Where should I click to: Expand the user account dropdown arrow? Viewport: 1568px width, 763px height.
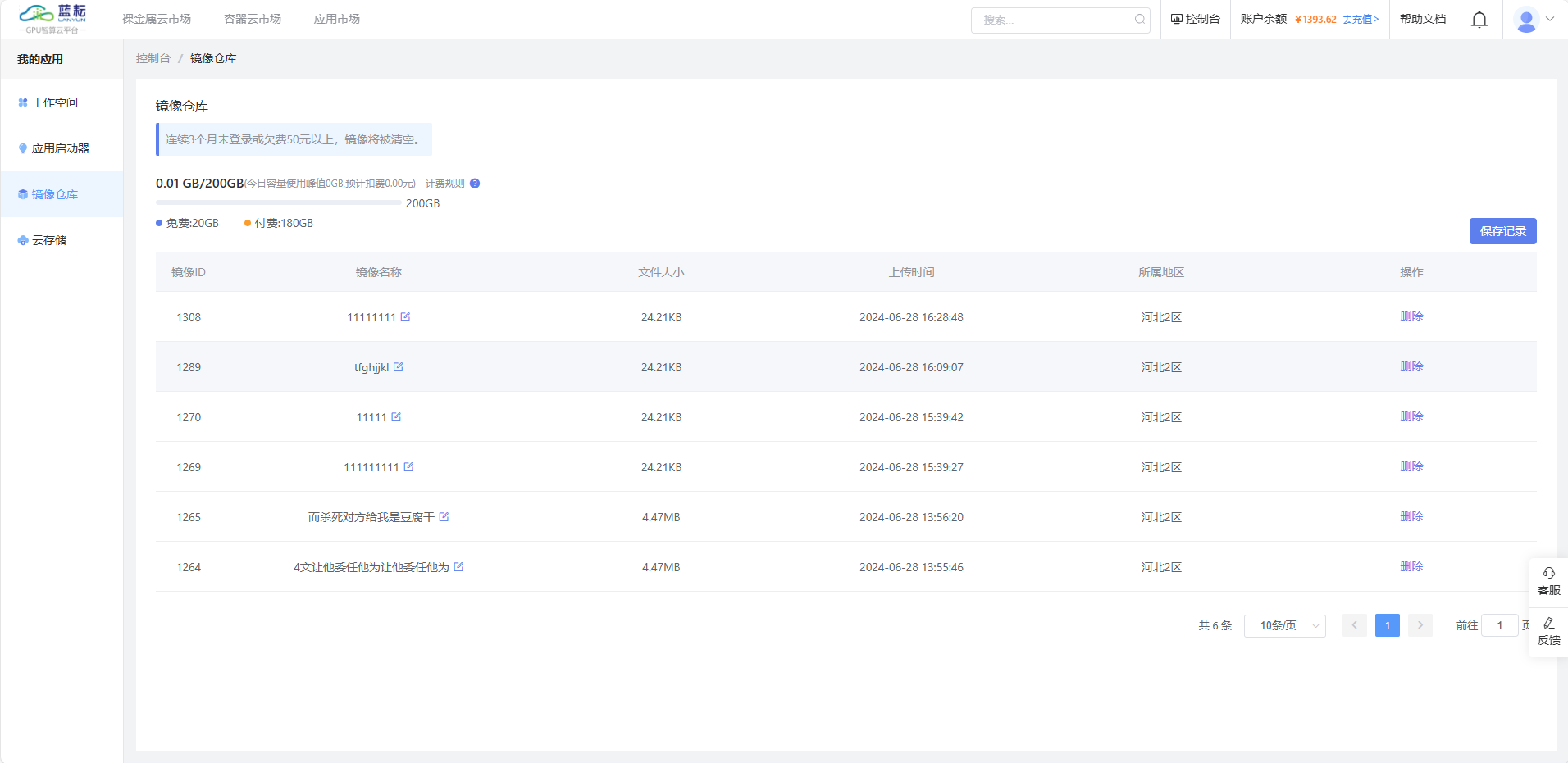pyautogui.click(x=1550, y=19)
